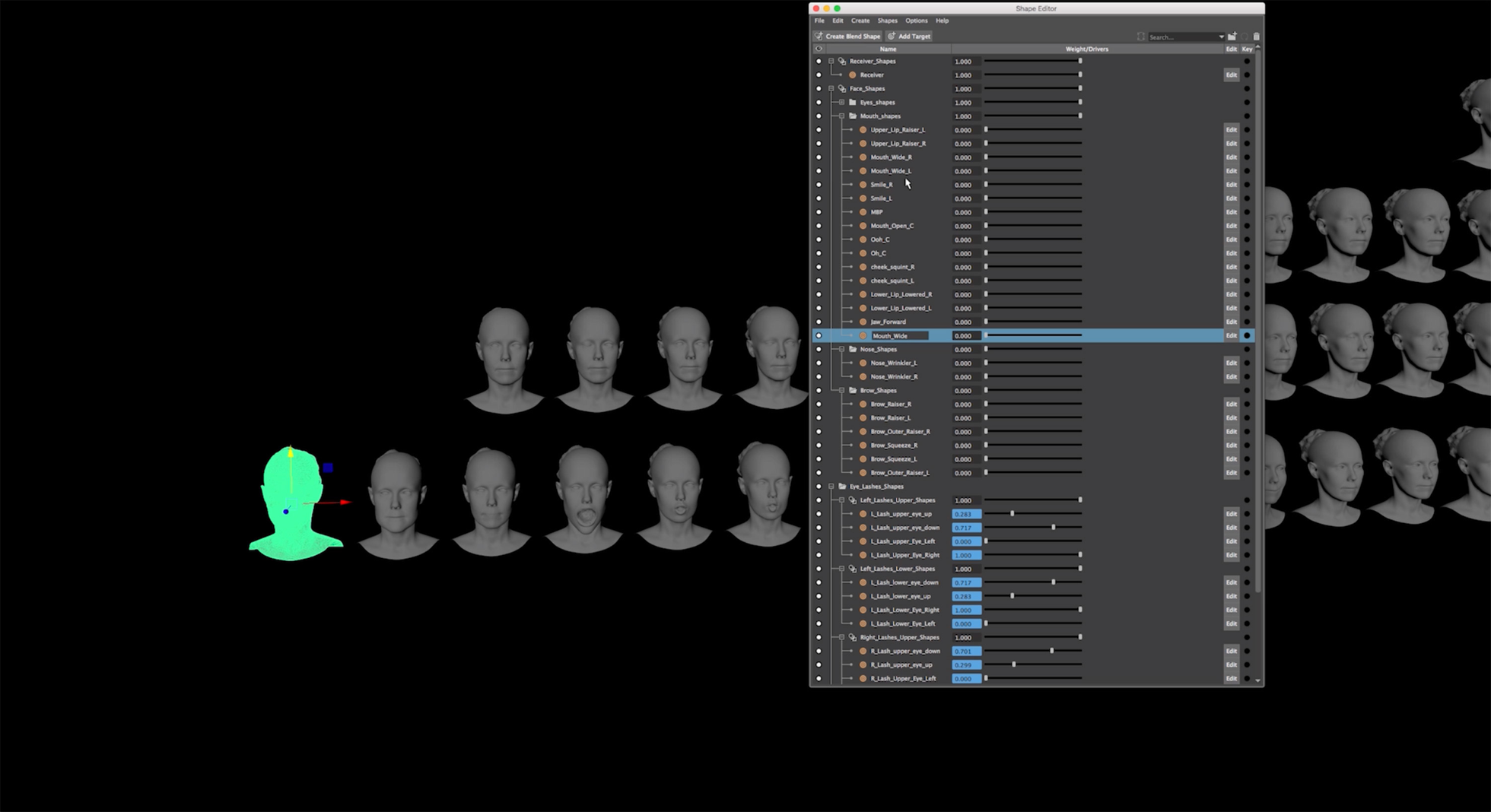Click Edit button for Nose_Wrinkler_L
The width and height of the screenshot is (1491, 812).
pos(1231,363)
